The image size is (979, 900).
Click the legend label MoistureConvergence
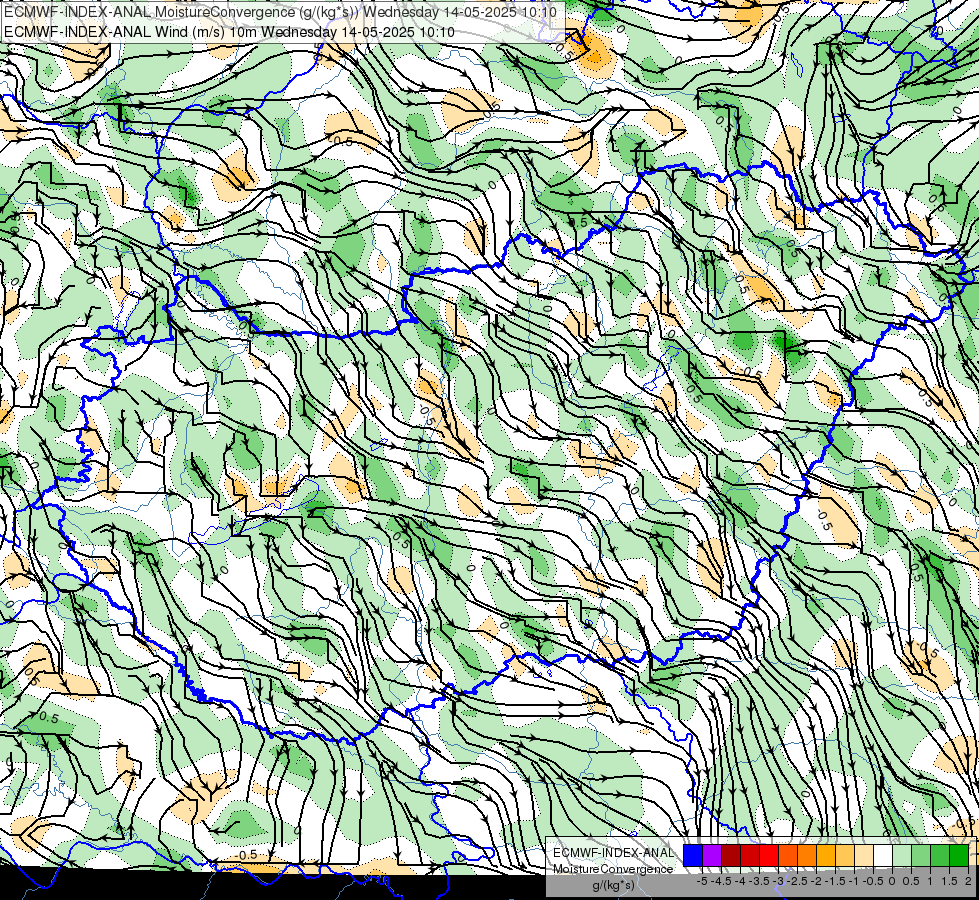[x=613, y=869]
